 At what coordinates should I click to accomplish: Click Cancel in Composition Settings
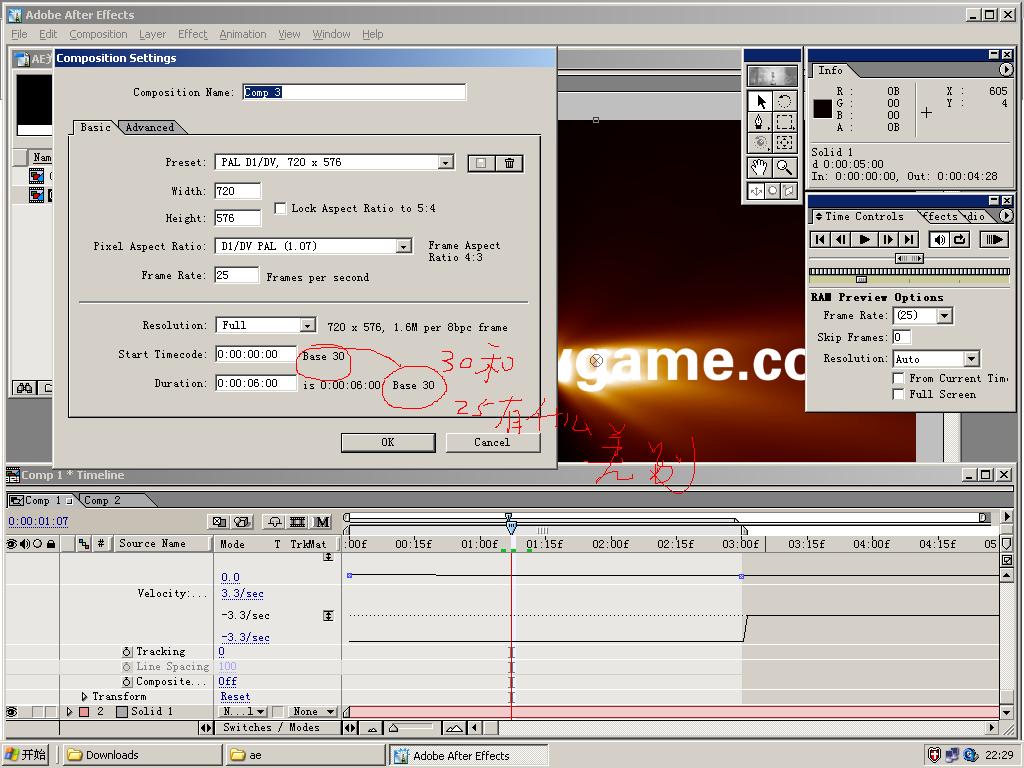tap(492, 442)
